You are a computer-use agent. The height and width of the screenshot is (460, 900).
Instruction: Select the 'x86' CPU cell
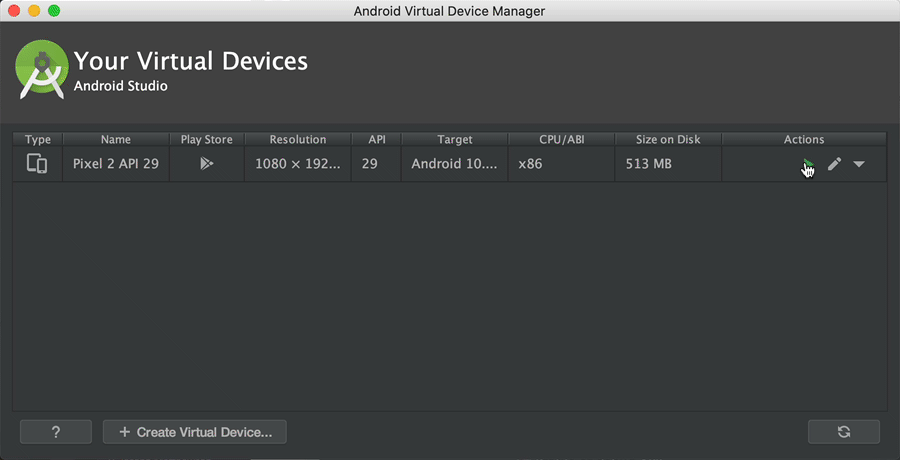(561, 164)
